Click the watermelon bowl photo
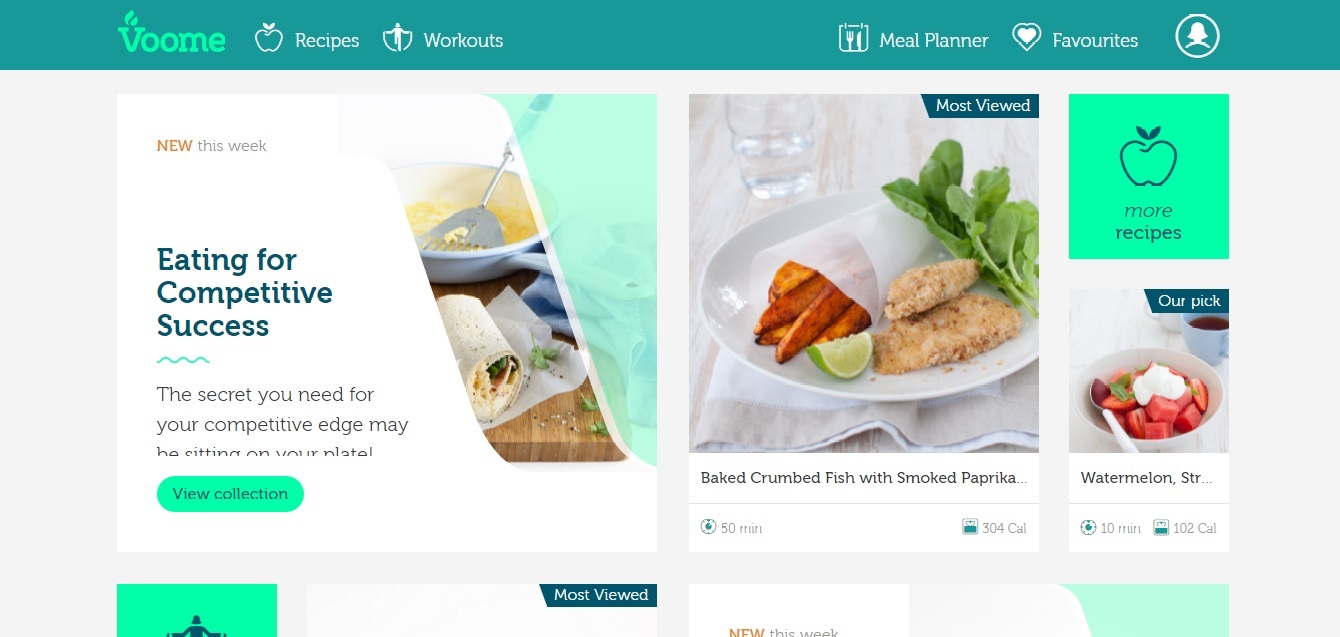1340x637 pixels. tap(1149, 371)
